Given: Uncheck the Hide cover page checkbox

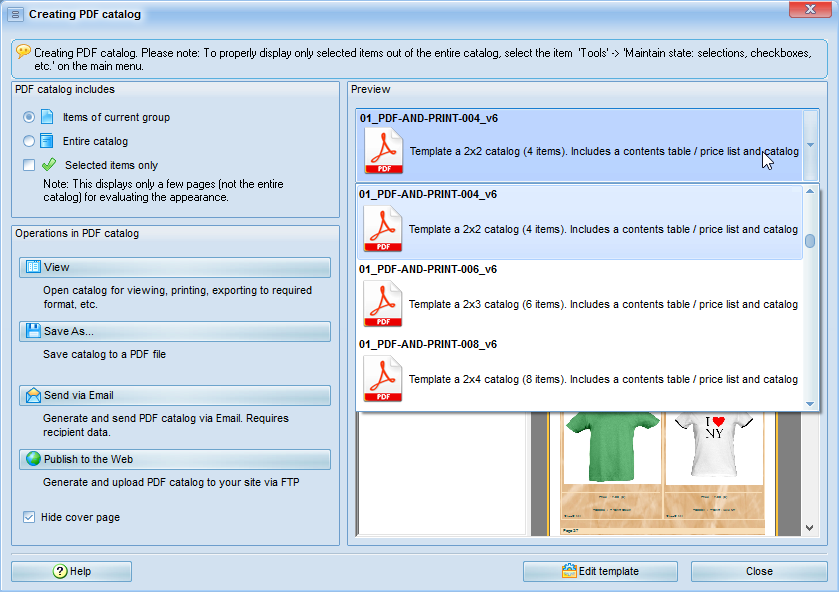Looking at the screenshot, I should (x=29, y=517).
